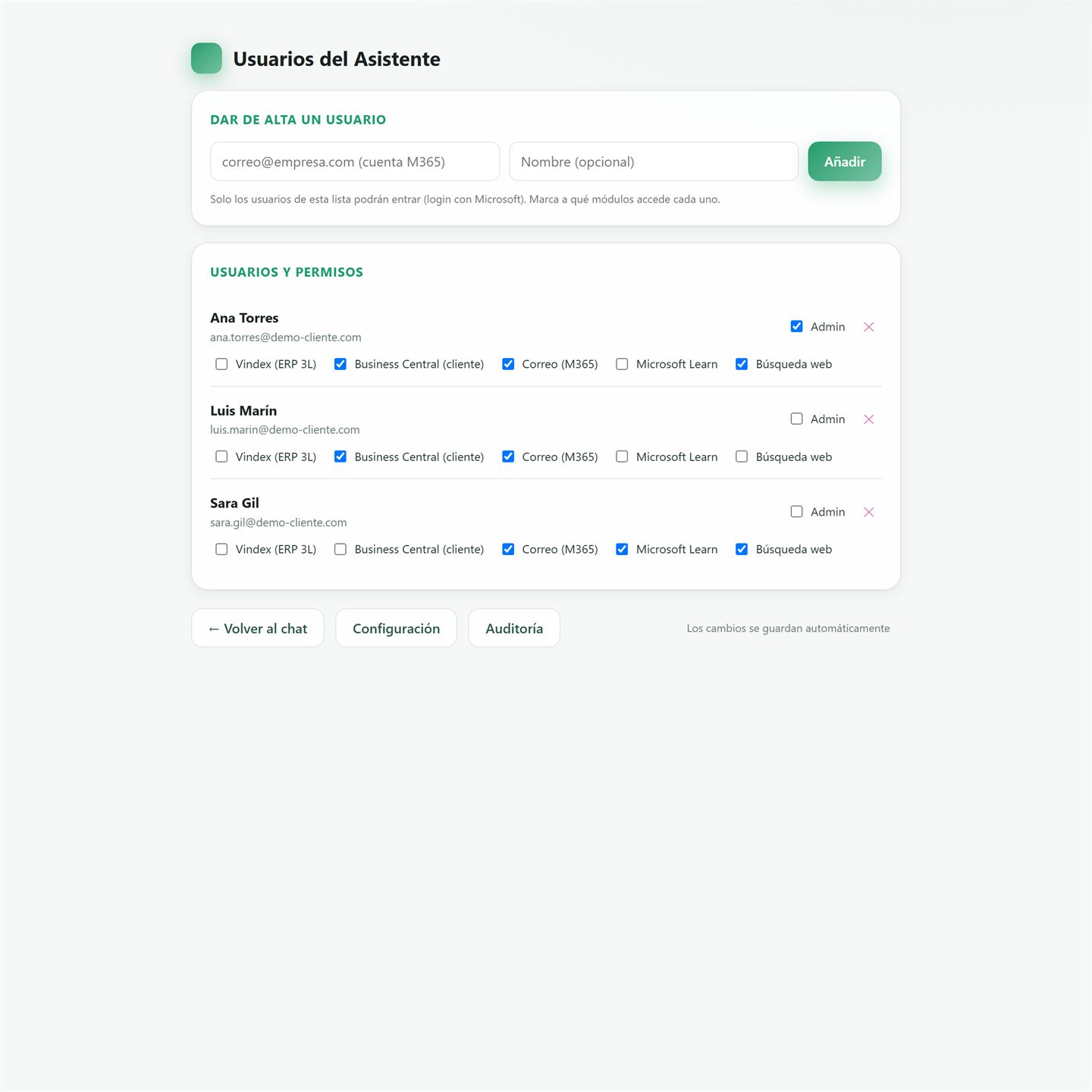Grant Admin rights to Sara Gil
Viewport: 1092px width, 1092px height.
pos(796,511)
